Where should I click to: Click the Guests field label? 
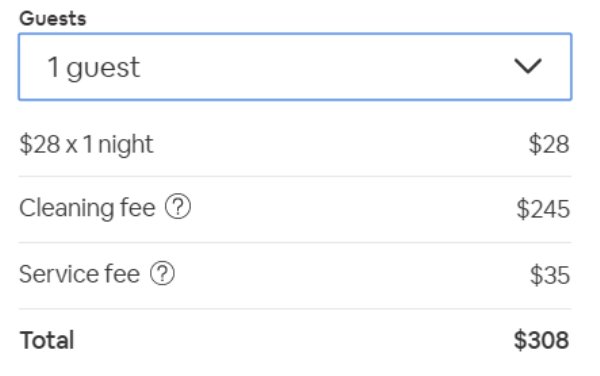pos(53,18)
